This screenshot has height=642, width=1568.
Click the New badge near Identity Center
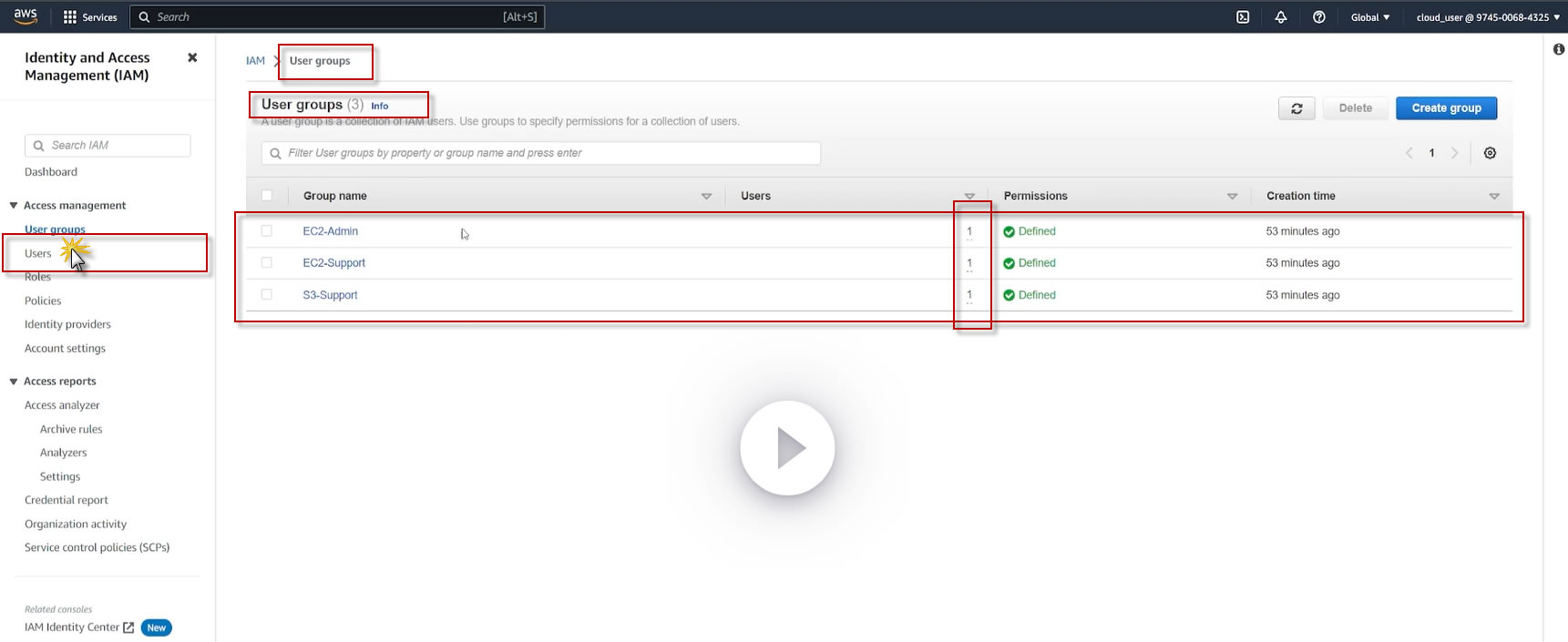157,627
